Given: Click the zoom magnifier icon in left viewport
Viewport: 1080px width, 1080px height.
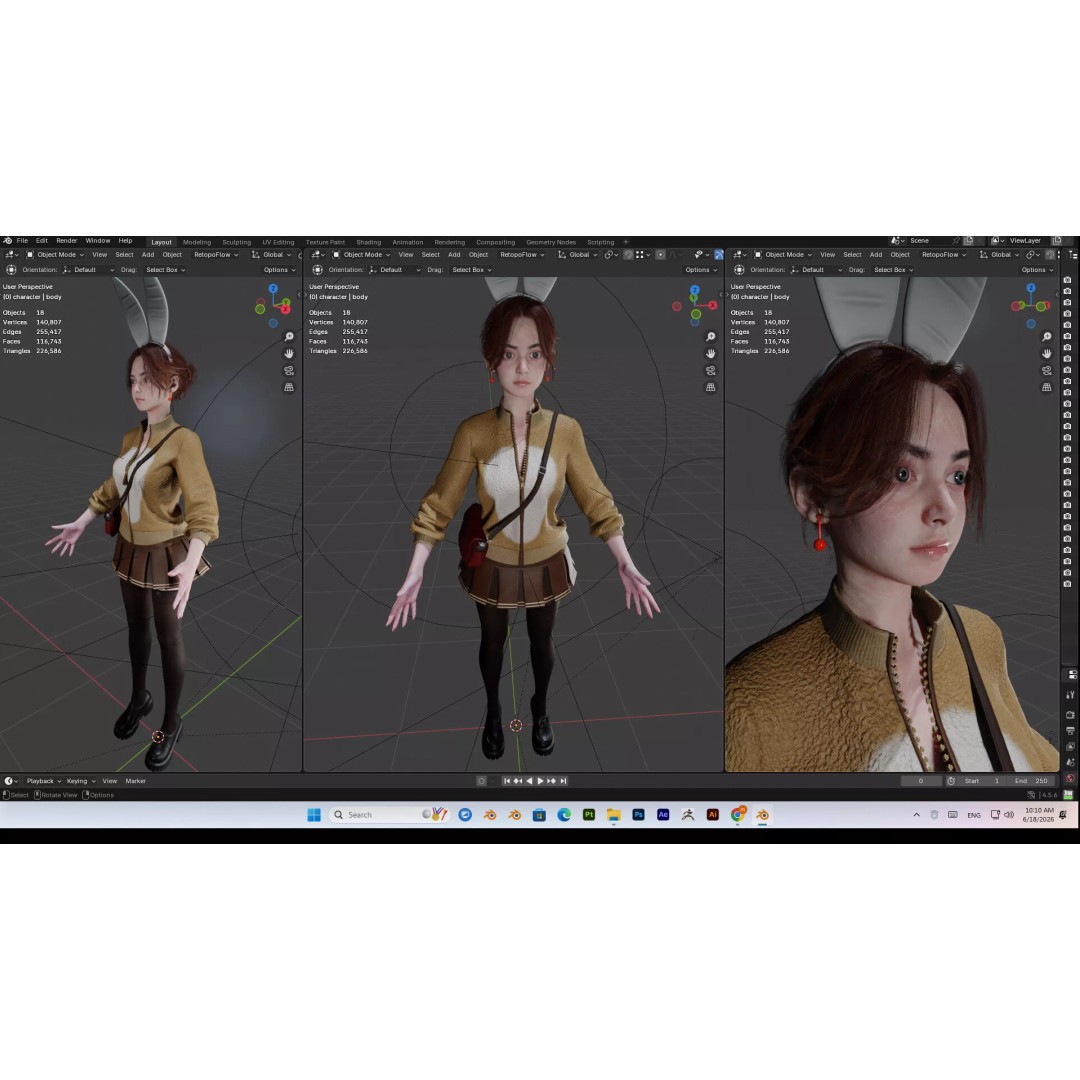Looking at the screenshot, I should click(289, 337).
